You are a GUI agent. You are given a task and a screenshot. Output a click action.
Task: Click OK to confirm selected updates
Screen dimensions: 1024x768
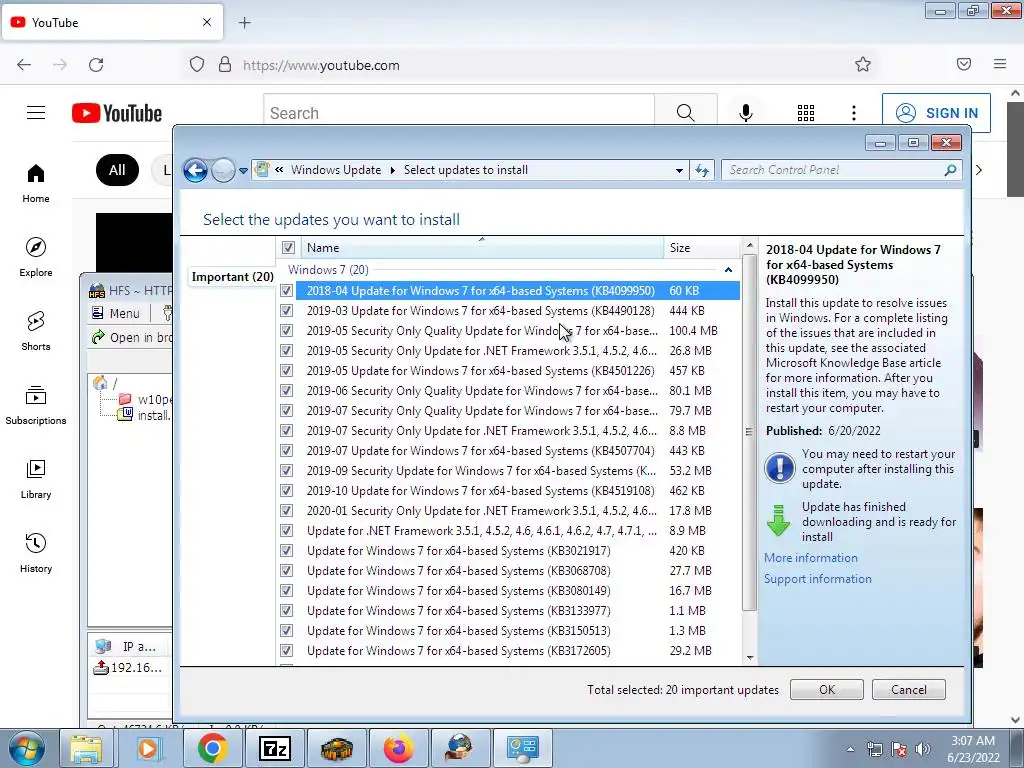tap(827, 690)
